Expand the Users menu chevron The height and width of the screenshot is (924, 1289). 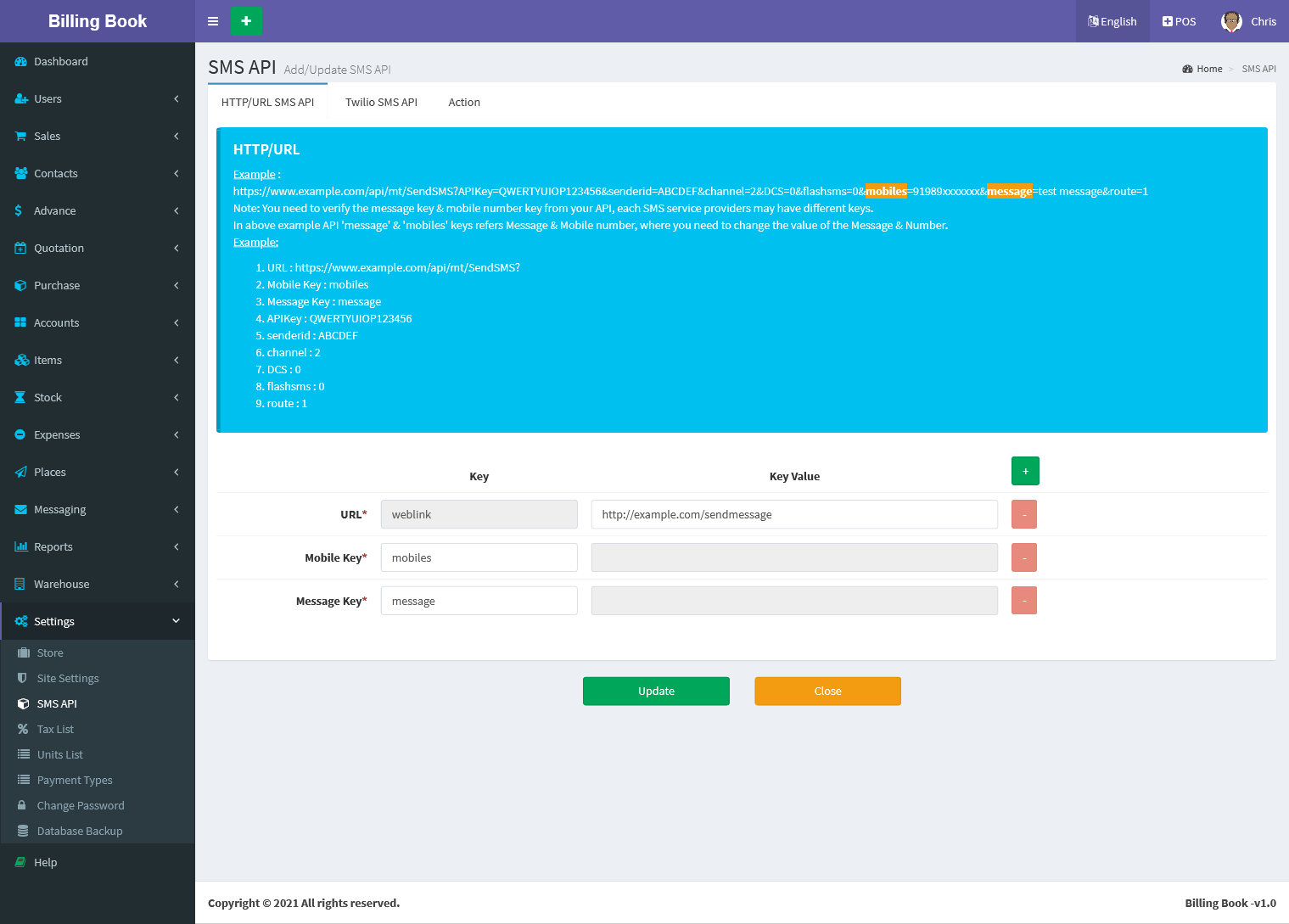coord(177,99)
